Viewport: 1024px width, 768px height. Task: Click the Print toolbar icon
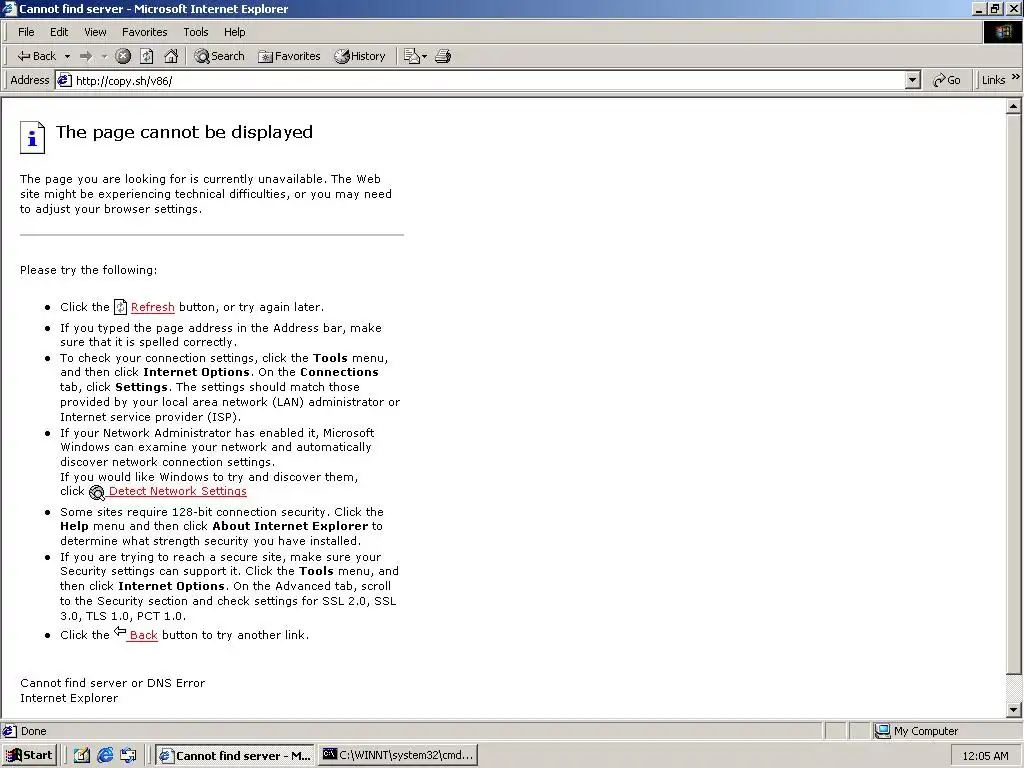[x=443, y=56]
